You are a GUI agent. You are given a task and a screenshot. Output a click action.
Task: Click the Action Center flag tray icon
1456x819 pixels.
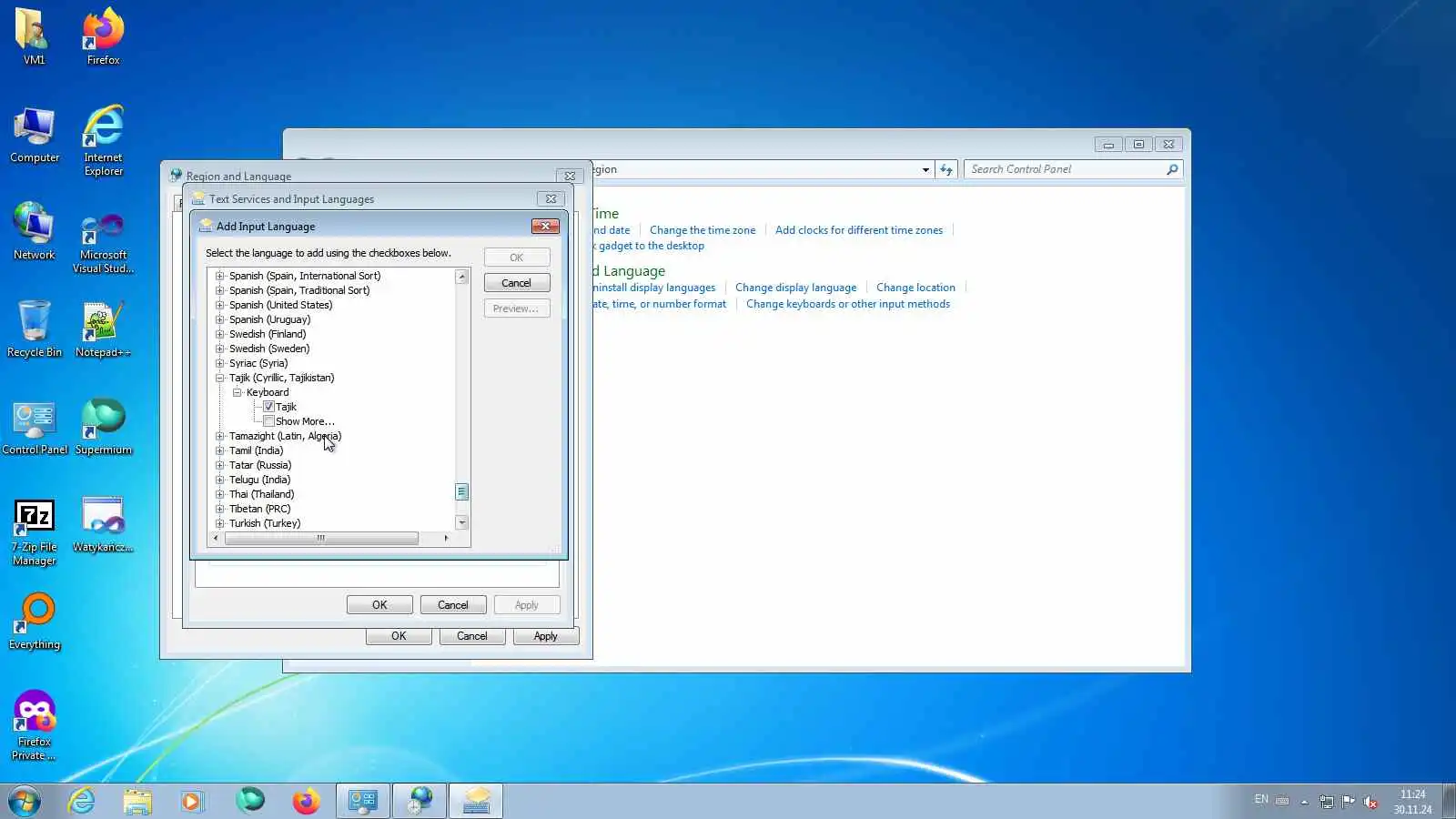pyautogui.click(x=1349, y=802)
